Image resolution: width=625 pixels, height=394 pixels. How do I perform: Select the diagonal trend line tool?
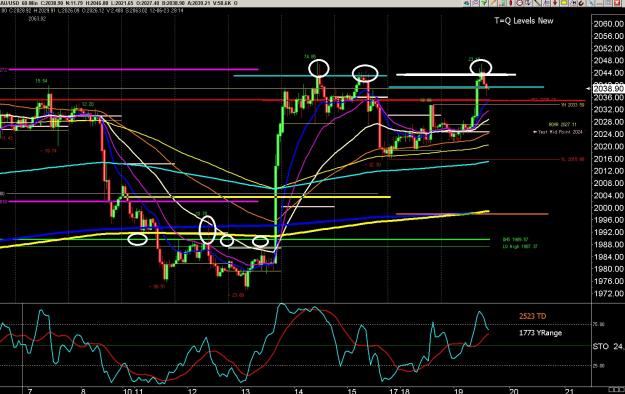pos(537,3)
